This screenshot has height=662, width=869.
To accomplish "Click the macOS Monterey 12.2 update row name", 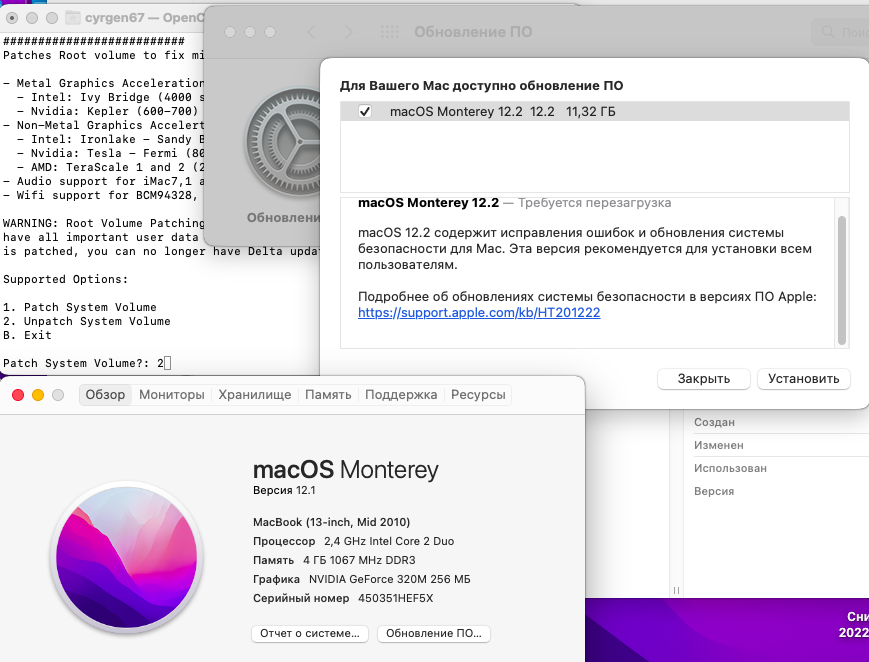I will 456,111.
